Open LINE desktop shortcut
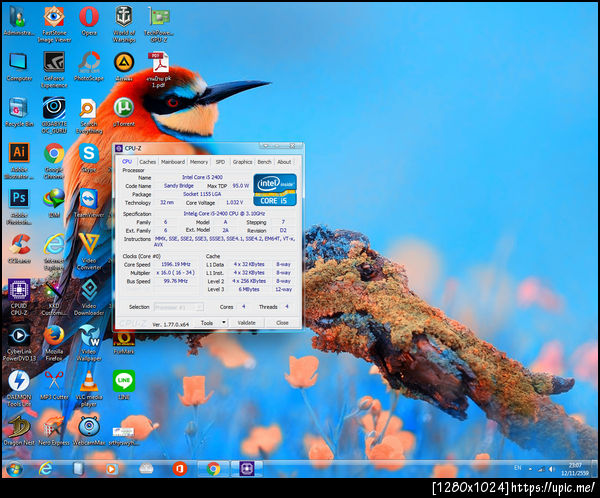The image size is (600, 498). click(124, 385)
